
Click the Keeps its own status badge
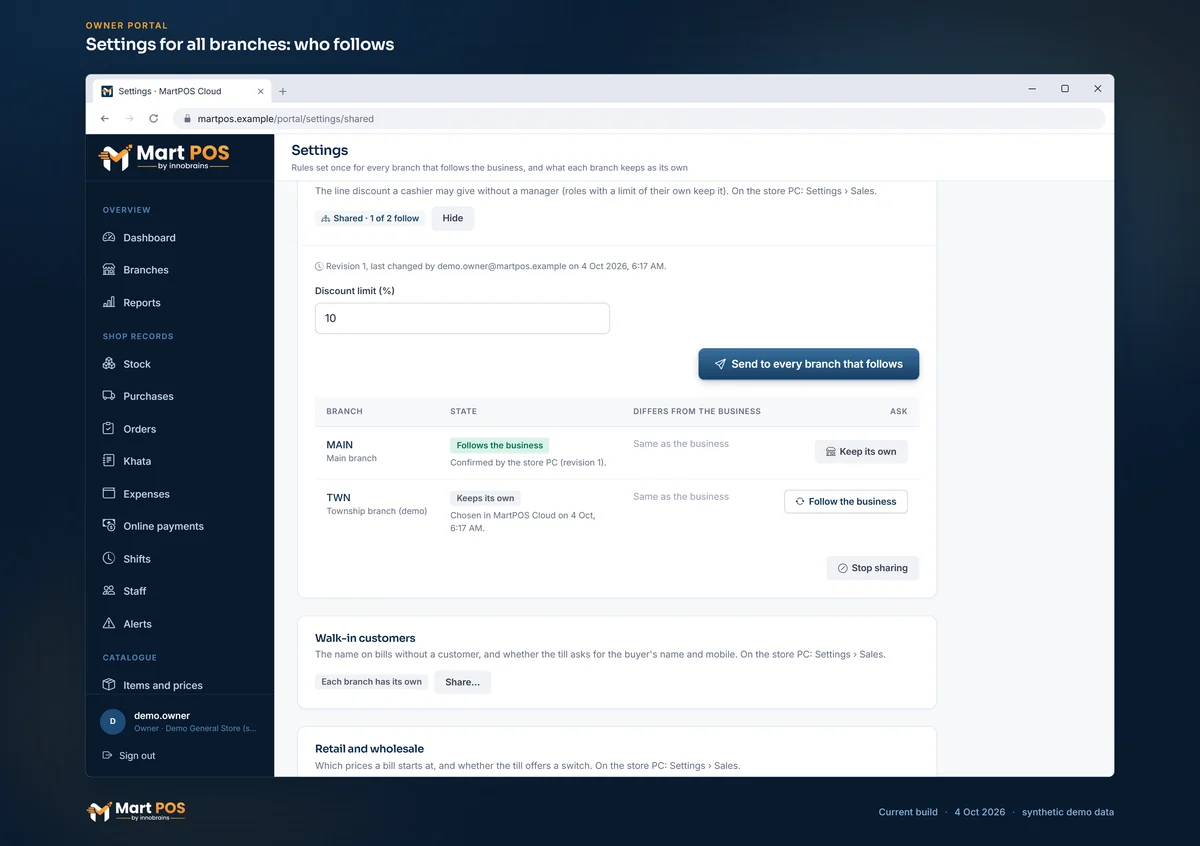pos(485,498)
